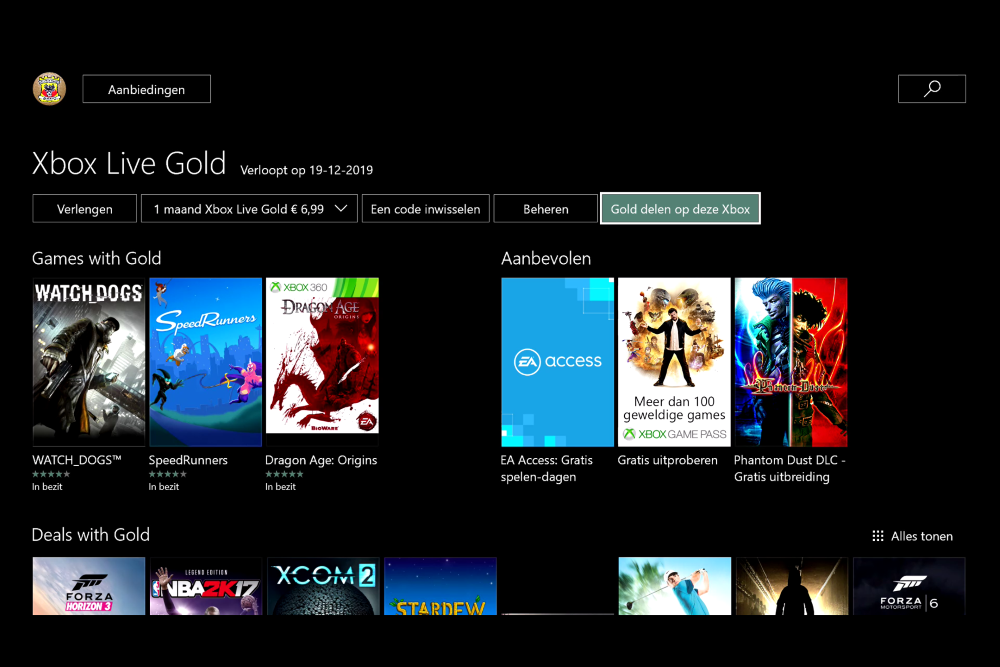Click the Dragon Age: Origins star rating
The width and height of the screenshot is (1000, 667).
click(284, 474)
